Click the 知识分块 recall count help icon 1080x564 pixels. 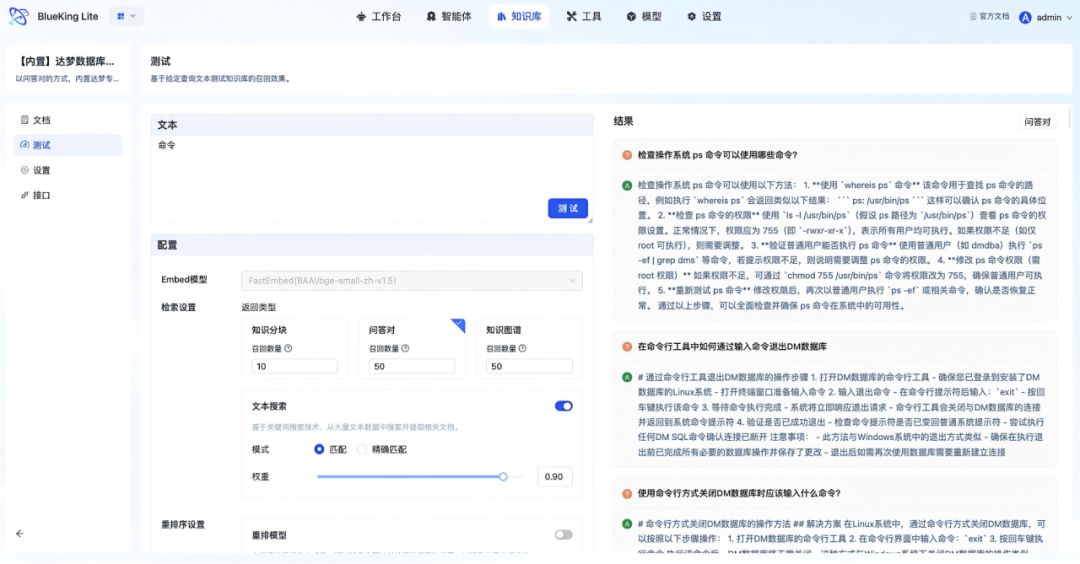point(289,348)
